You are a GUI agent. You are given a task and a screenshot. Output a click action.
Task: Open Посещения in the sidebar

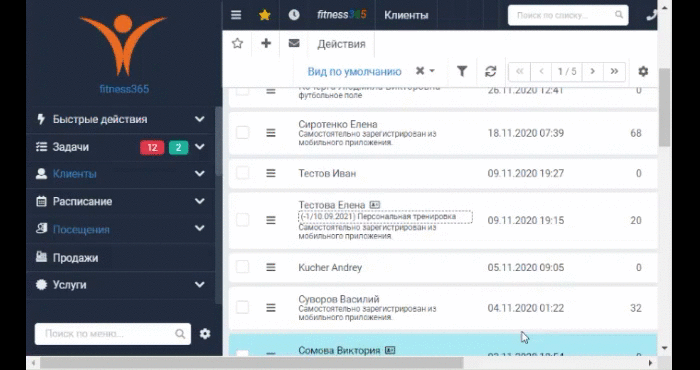coord(81,229)
